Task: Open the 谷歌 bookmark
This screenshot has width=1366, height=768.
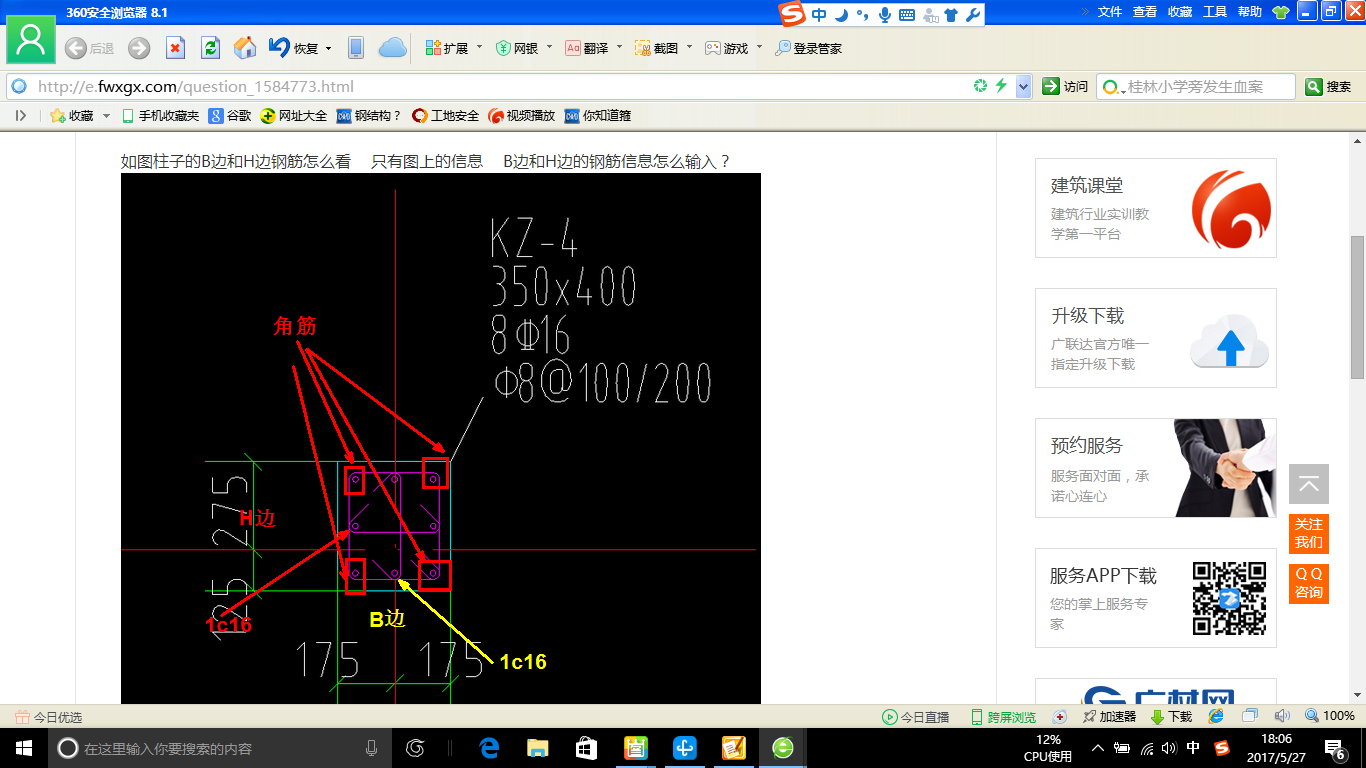Action: click(x=230, y=116)
